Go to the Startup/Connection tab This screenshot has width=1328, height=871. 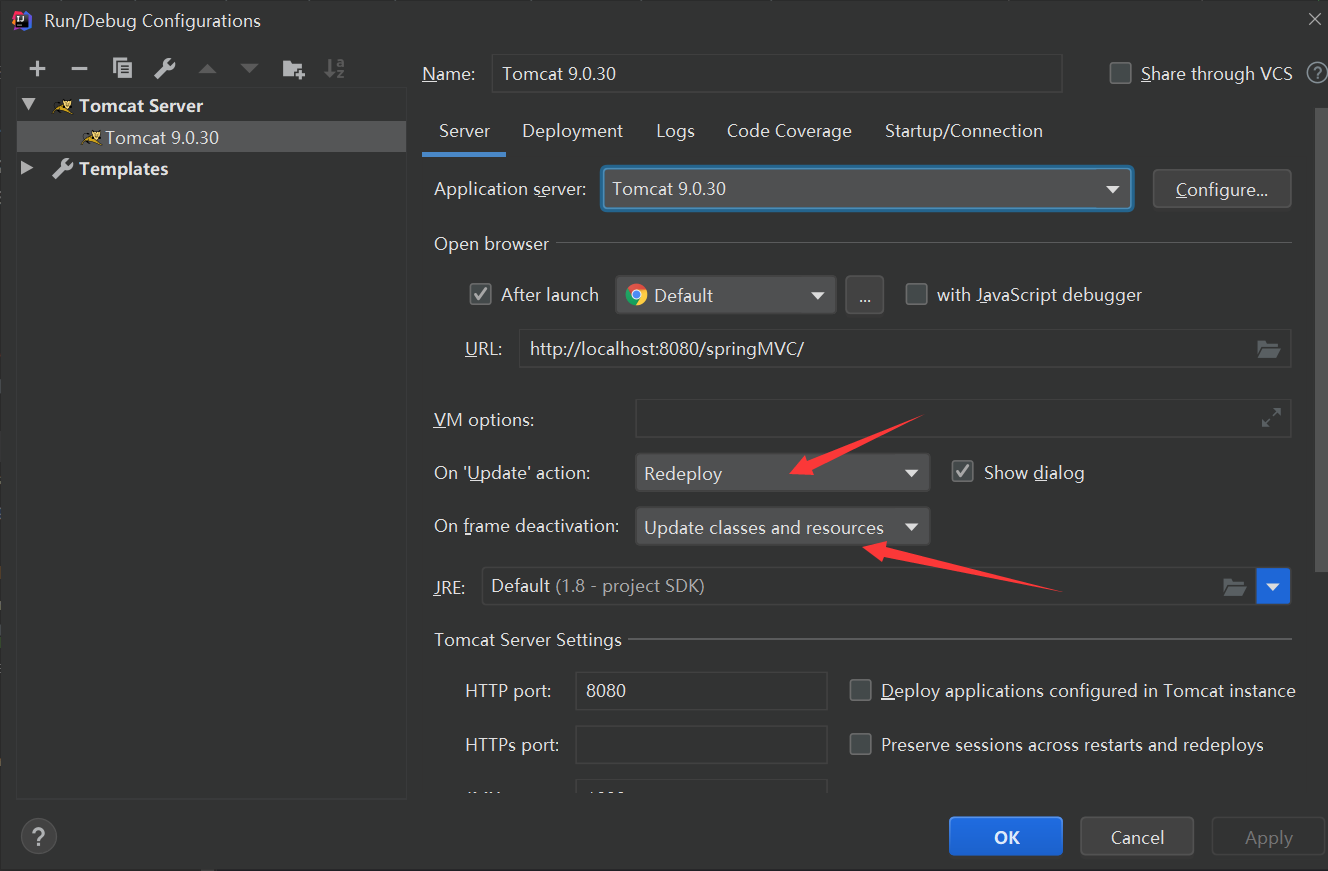(963, 131)
